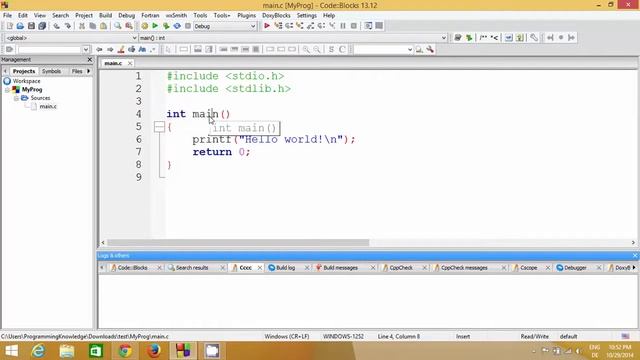Paste from clipboard icon
Screen dimensions: 640x360
point(104,26)
